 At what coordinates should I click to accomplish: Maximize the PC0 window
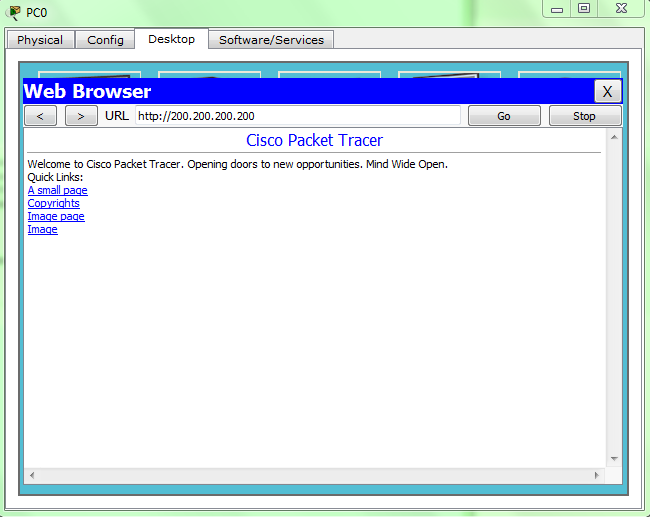pyautogui.click(x=584, y=8)
